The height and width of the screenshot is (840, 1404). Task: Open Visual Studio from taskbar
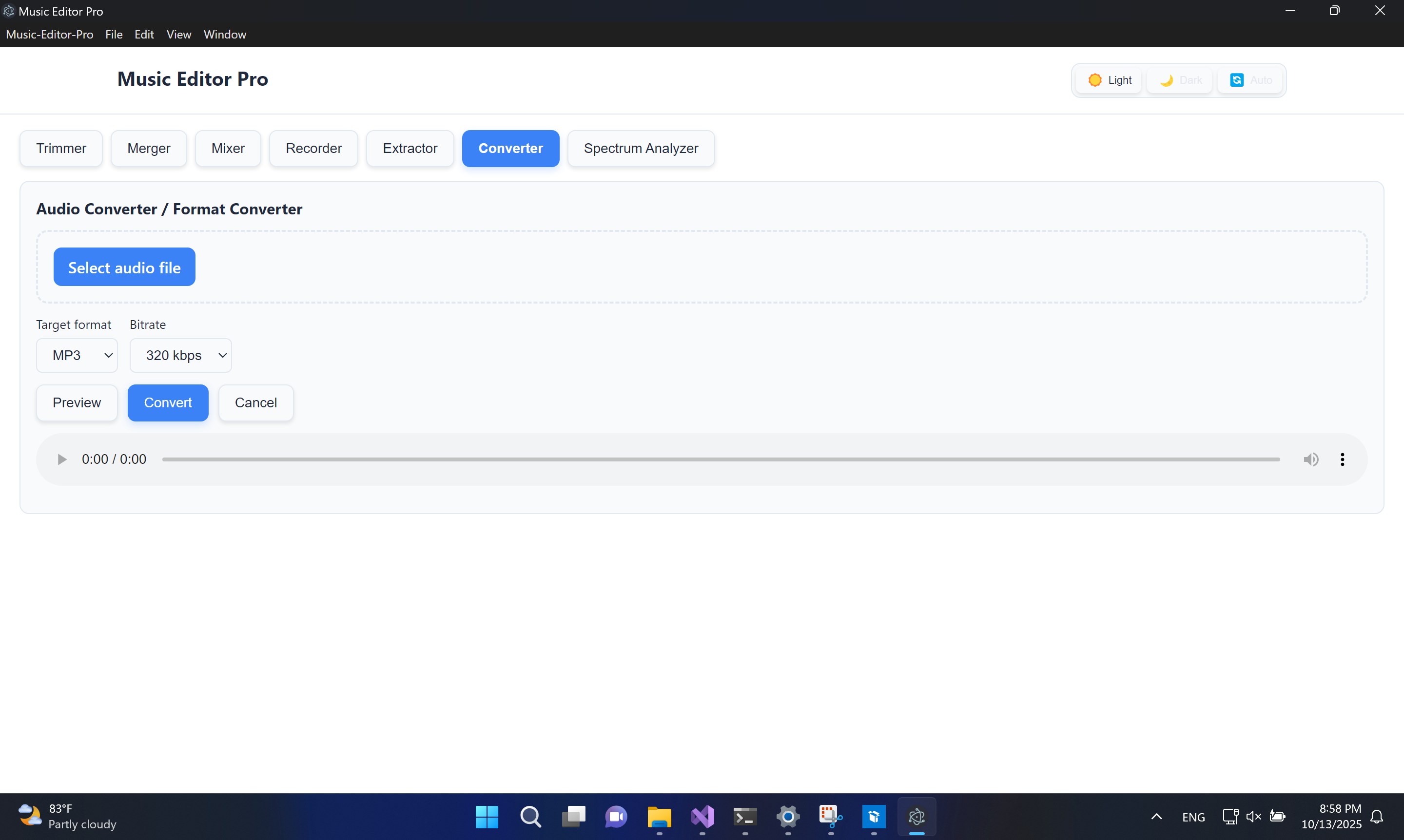(702, 817)
